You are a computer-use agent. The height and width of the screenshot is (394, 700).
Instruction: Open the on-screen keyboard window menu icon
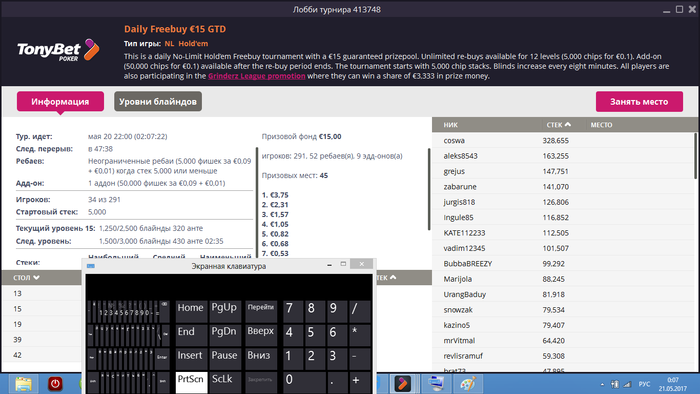click(91, 266)
